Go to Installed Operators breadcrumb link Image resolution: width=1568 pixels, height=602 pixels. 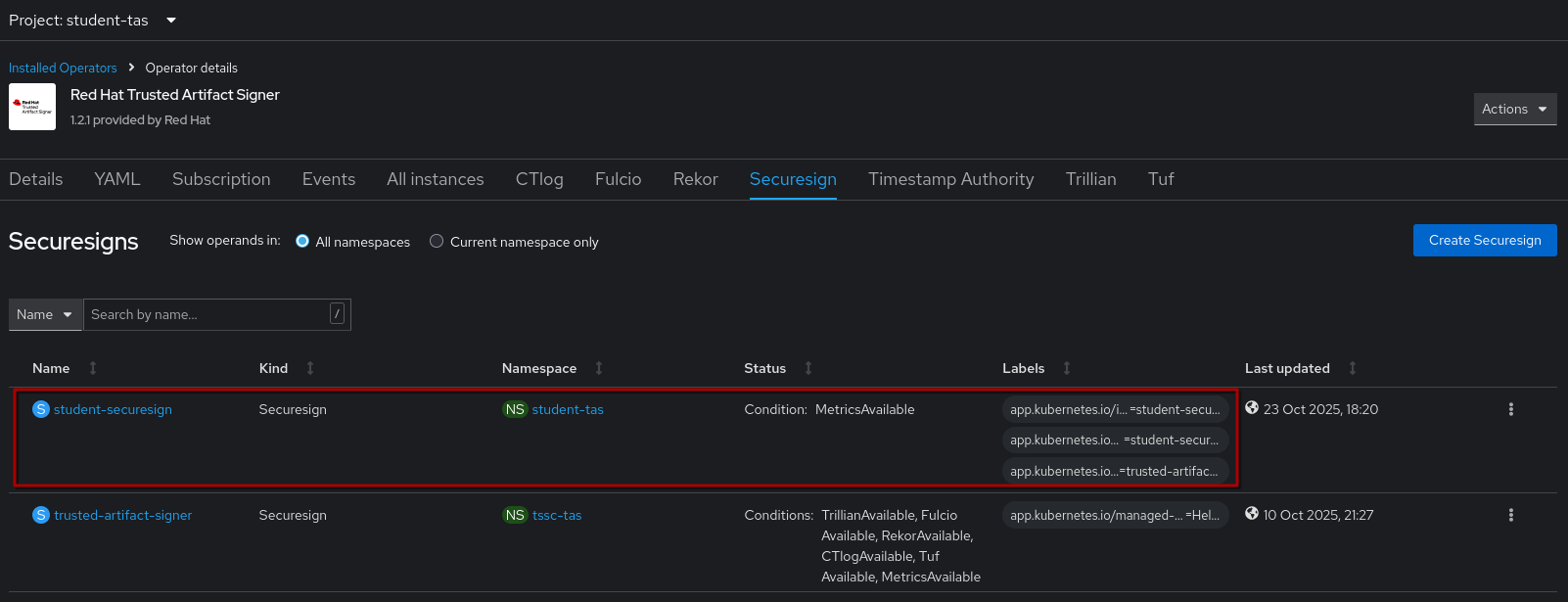point(63,68)
